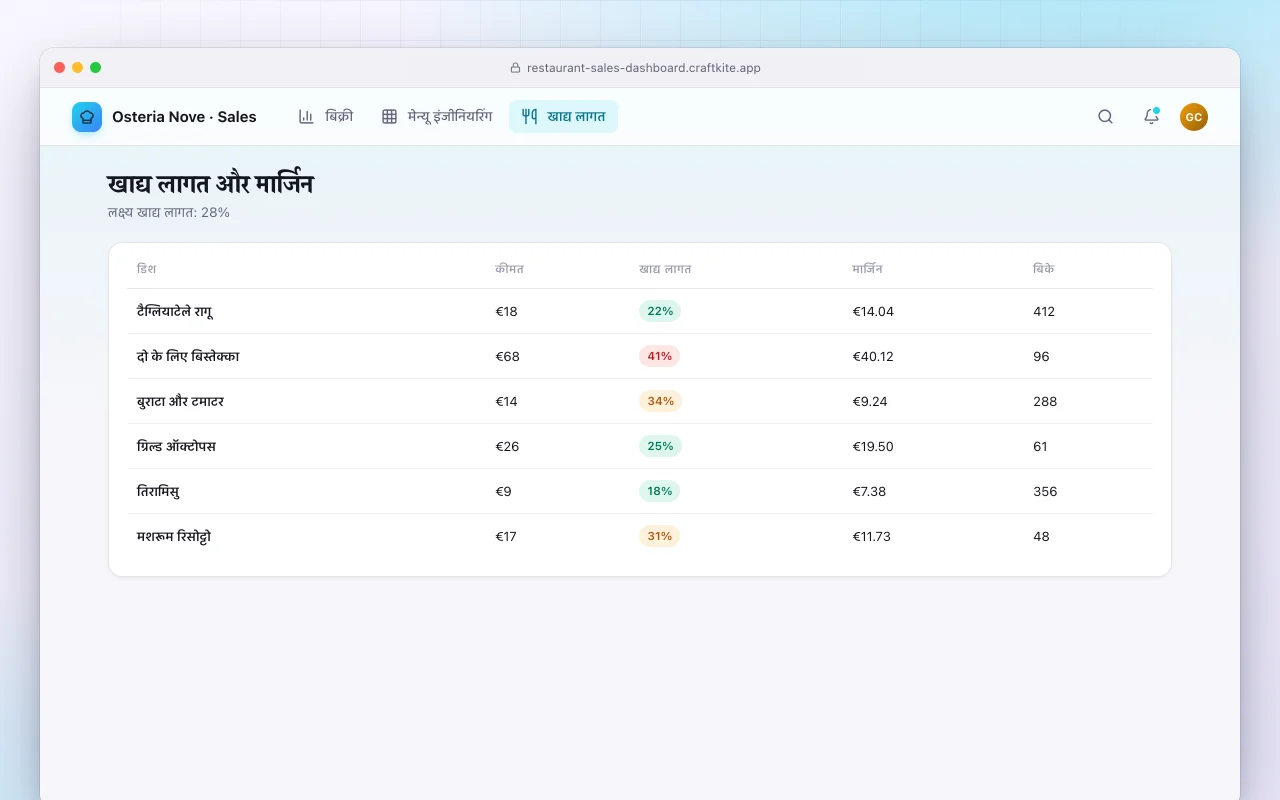
Task: Click the orange 34% food cost badge
Action: pos(660,401)
